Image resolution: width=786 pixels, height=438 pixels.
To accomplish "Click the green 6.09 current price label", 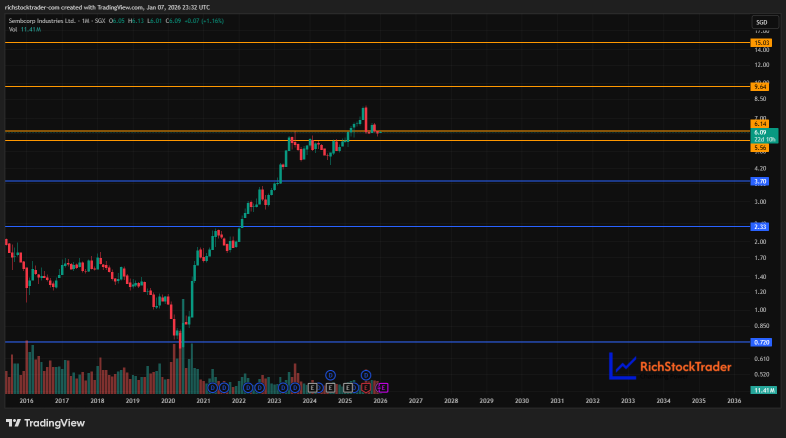I will point(764,136).
